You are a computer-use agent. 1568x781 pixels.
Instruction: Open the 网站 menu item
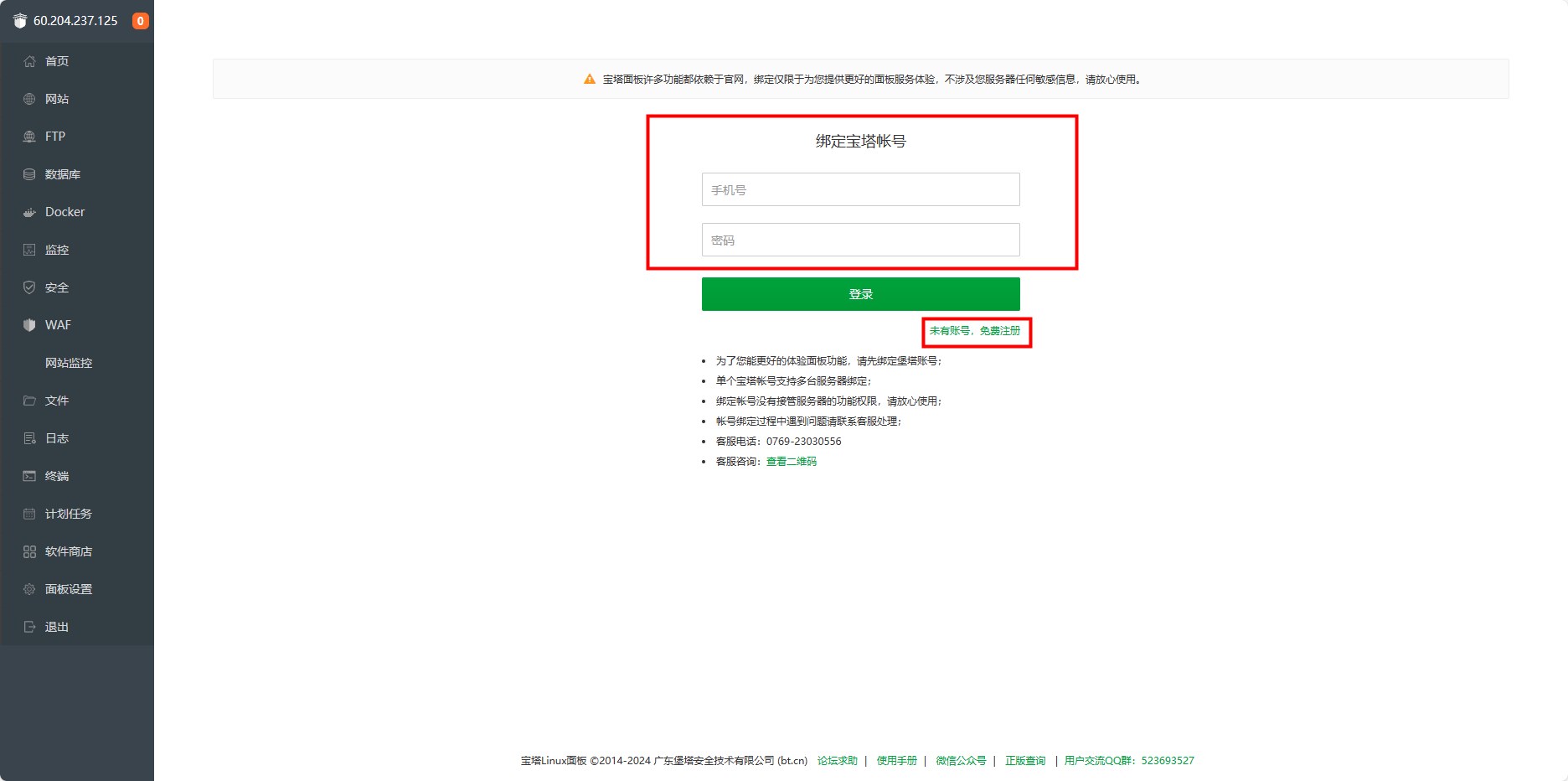pos(77,99)
